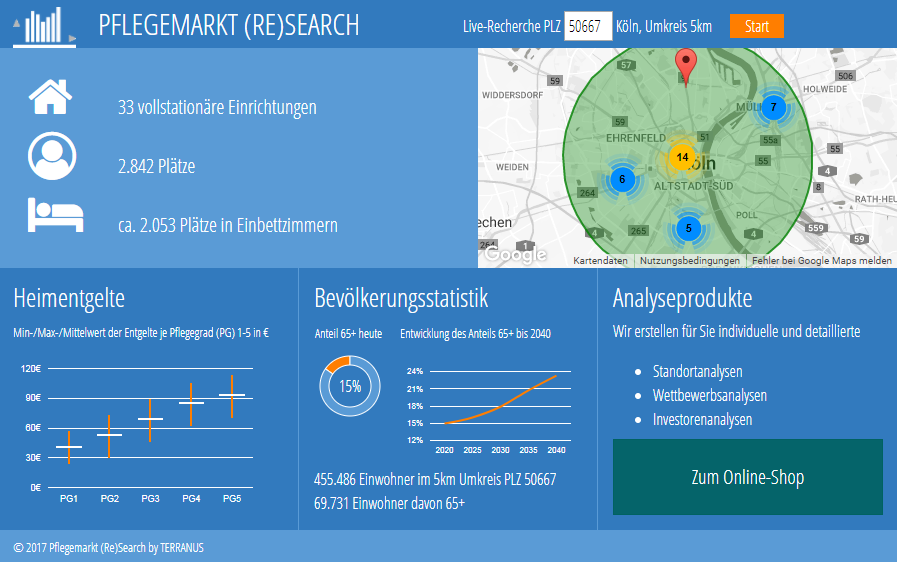Screen dimensions: 897x562
Task: Click the house icon for Einrichtungen
Action: pos(50,97)
